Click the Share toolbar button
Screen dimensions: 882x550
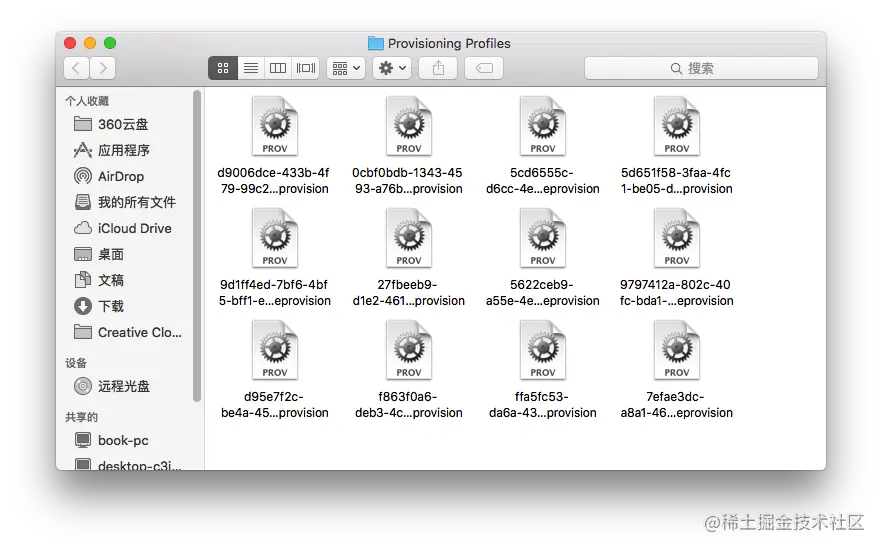point(438,68)
